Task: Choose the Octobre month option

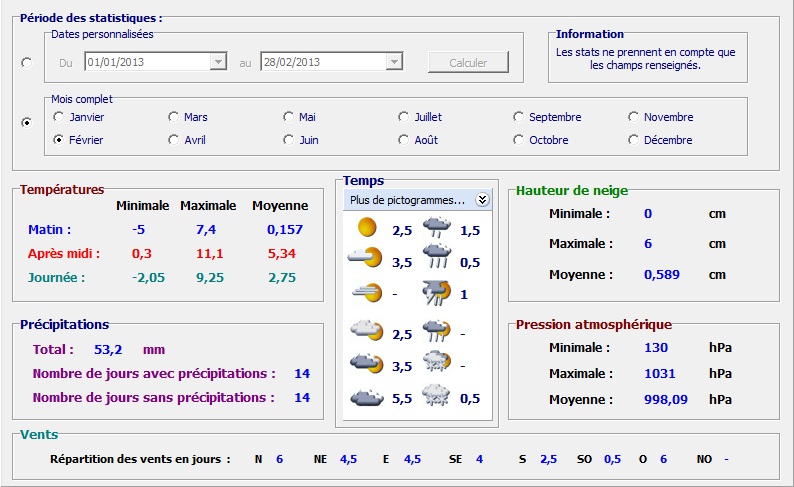Action: tap(519, 140)
